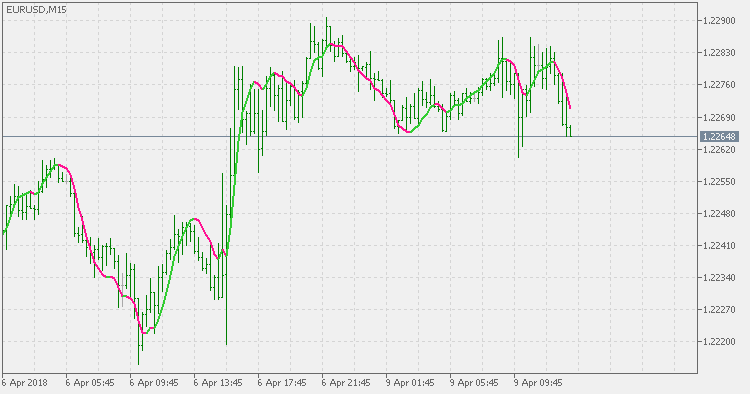Click the 1.22620 price scale label
The height and width of the screenshot is (394, 750).
[x=719, y=150]
